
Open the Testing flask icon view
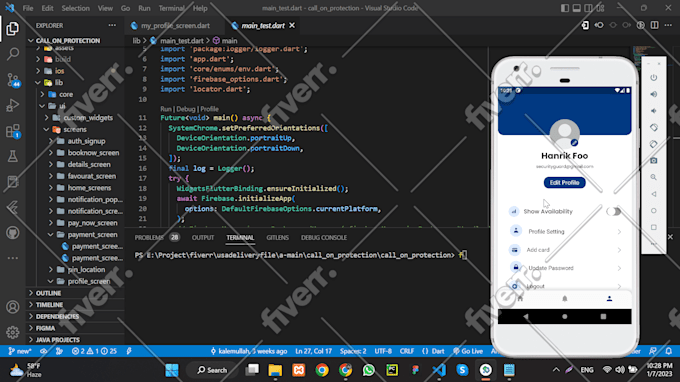point(13,156)
